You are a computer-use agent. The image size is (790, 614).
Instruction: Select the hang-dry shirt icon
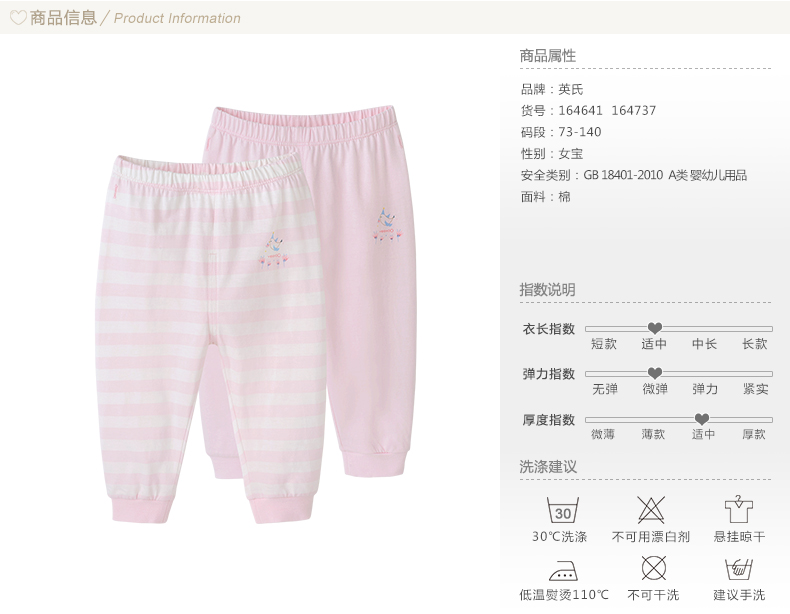click(739, 509)
